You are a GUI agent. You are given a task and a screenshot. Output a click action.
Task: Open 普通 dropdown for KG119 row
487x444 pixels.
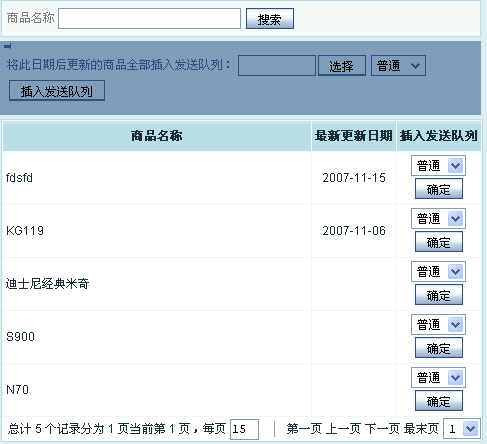click(x=438, y=219)
